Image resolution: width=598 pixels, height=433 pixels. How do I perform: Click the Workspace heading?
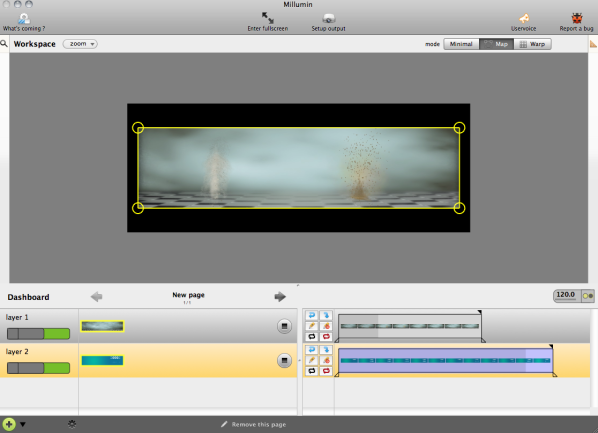click(x=35, y=44)
